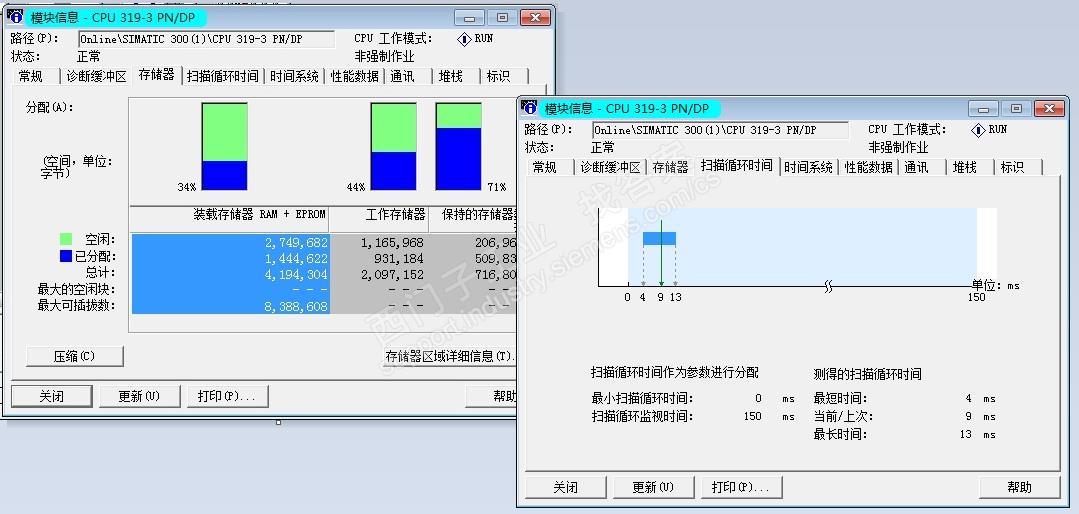The image size is (1079, 514).
Task: Close the right window with 关闭 button
Action: (x=566, y=487)
